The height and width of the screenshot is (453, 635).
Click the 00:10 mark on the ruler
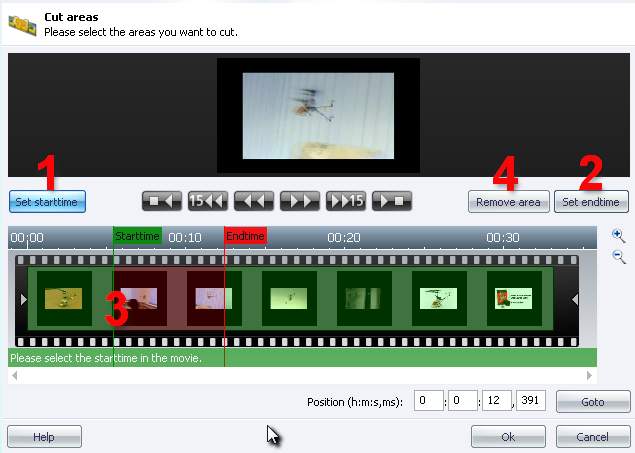click(185, 237)
